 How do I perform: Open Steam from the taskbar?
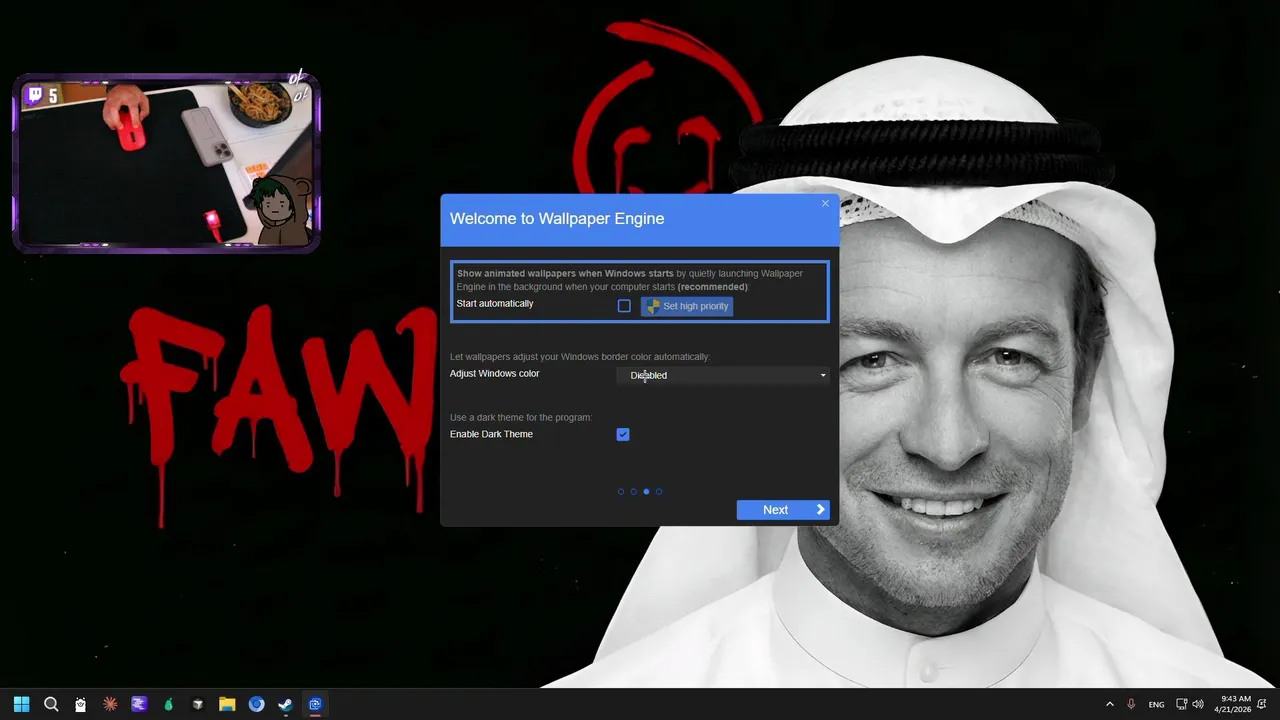coord(285,704)
